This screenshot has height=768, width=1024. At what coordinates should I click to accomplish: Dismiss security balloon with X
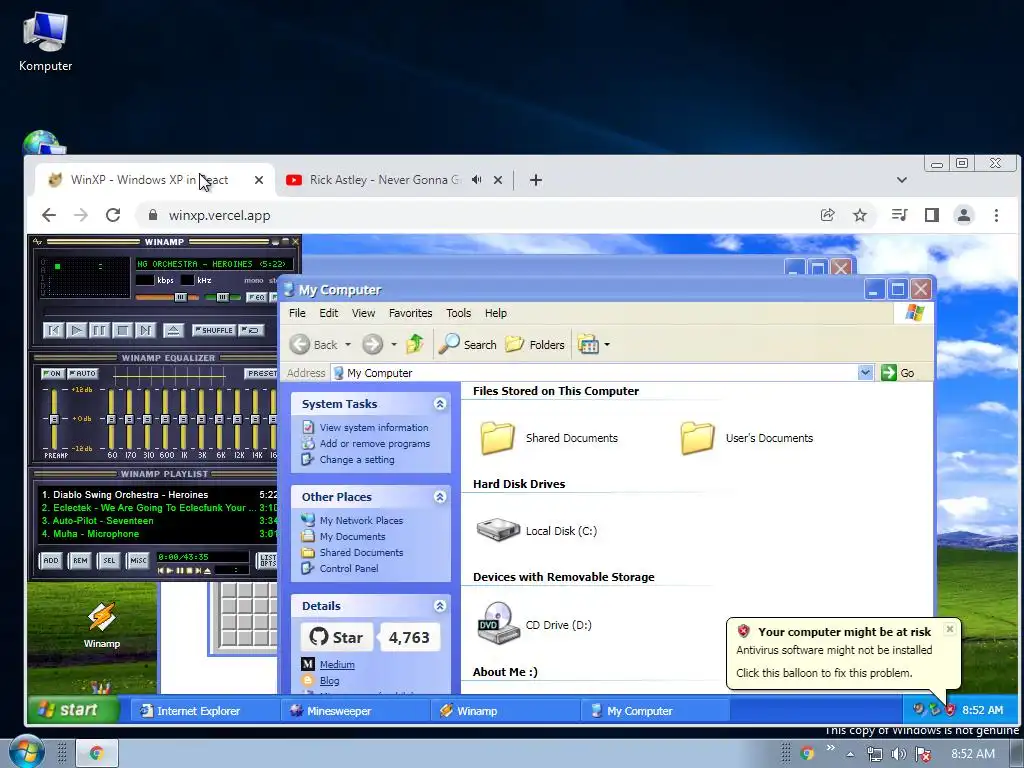coord(950,629)
